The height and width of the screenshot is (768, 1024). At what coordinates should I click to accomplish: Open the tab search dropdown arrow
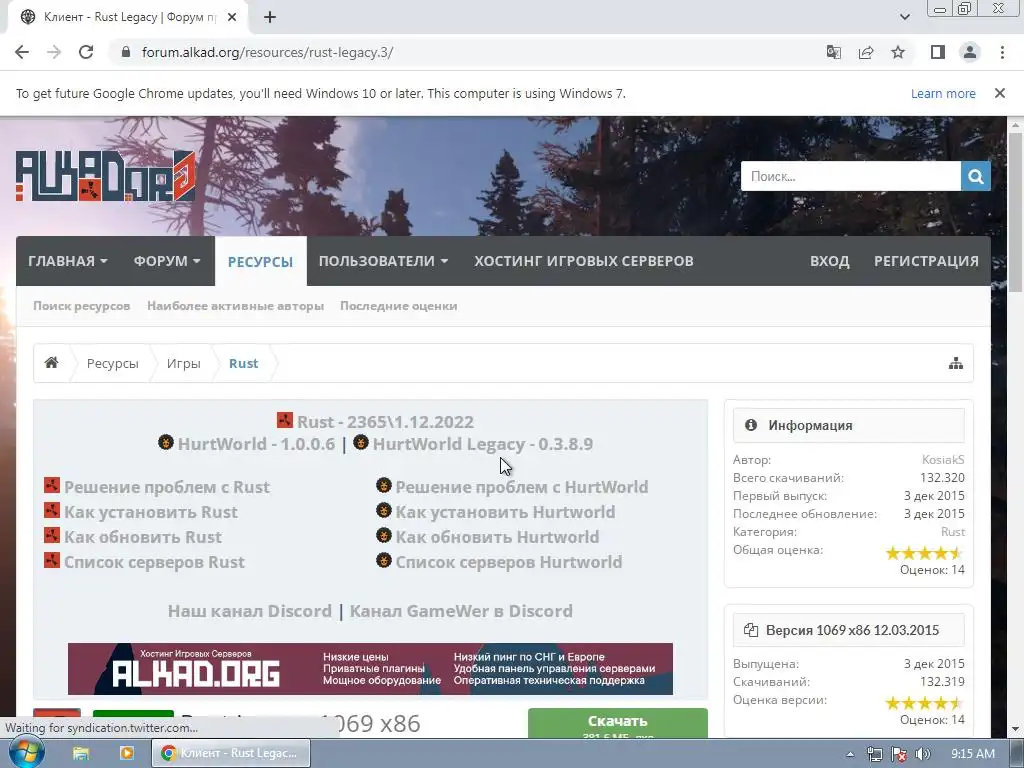pyautogui.click(x=904, y=17)
